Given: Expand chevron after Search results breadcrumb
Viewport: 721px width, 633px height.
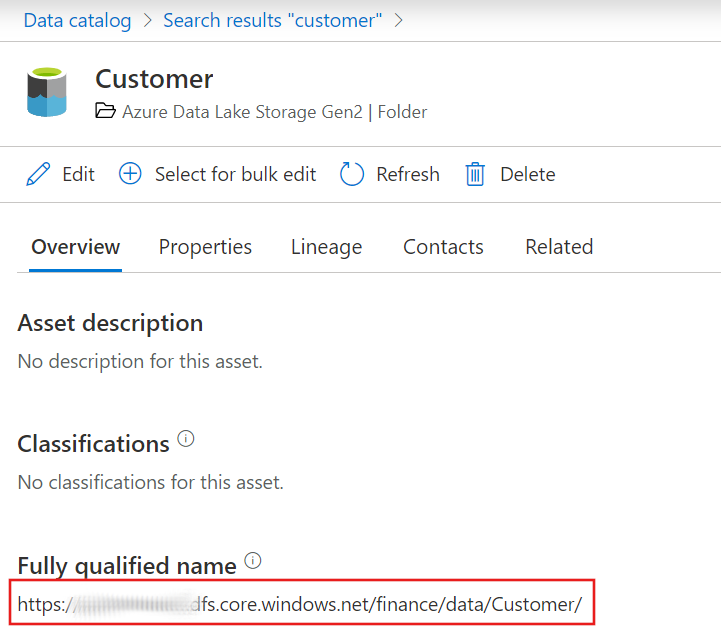Looking at the screenshot, I should coord(399,20).
